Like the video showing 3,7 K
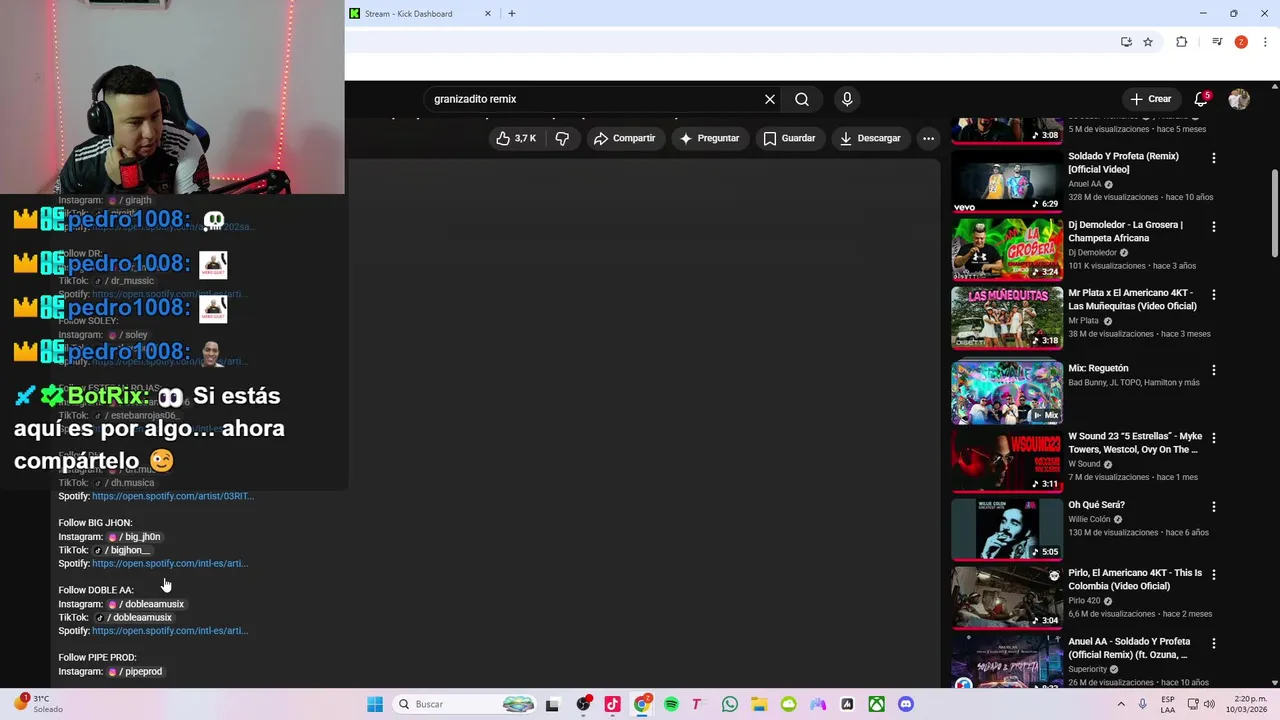 point(516,138)
